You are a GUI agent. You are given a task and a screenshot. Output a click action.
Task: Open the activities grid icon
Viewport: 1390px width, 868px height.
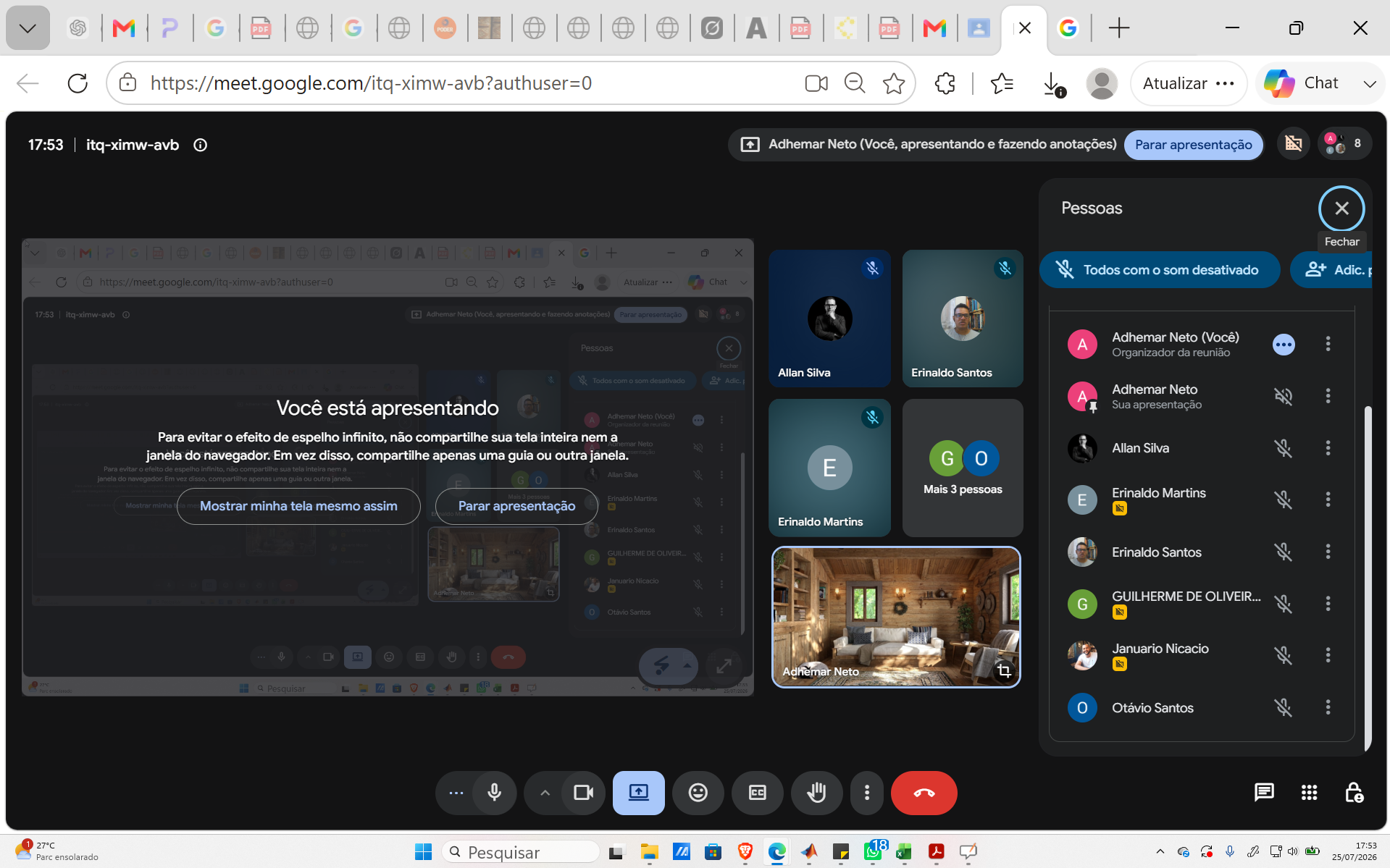1309,792
